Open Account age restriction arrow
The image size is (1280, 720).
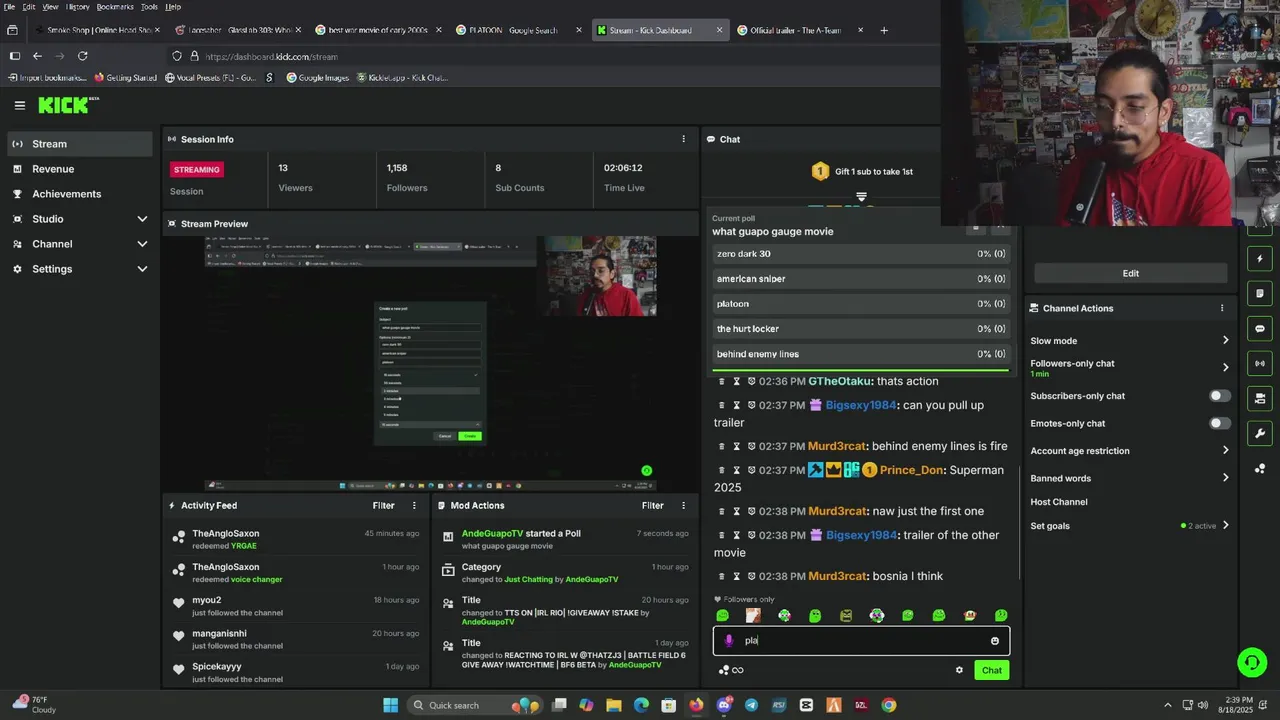(1225, 451)
